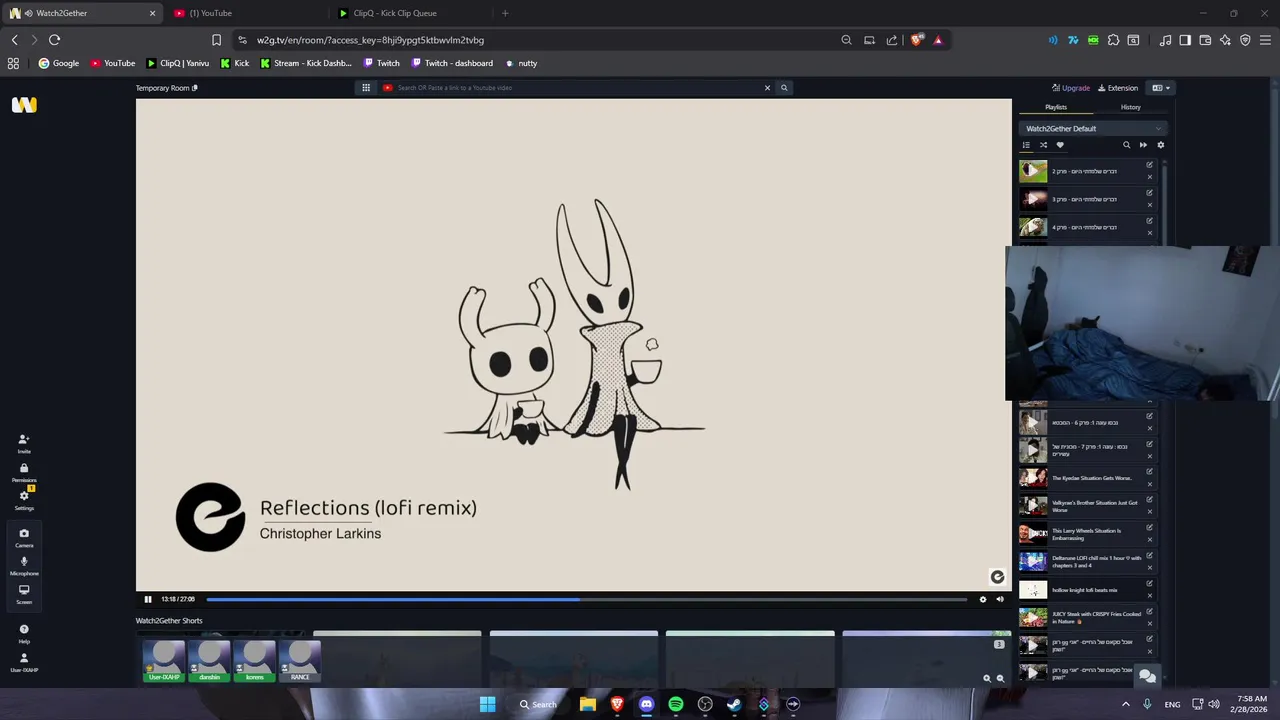Open the apps grid icon beside search
This screenshot has height=720, width=1280.
point(366,88)
